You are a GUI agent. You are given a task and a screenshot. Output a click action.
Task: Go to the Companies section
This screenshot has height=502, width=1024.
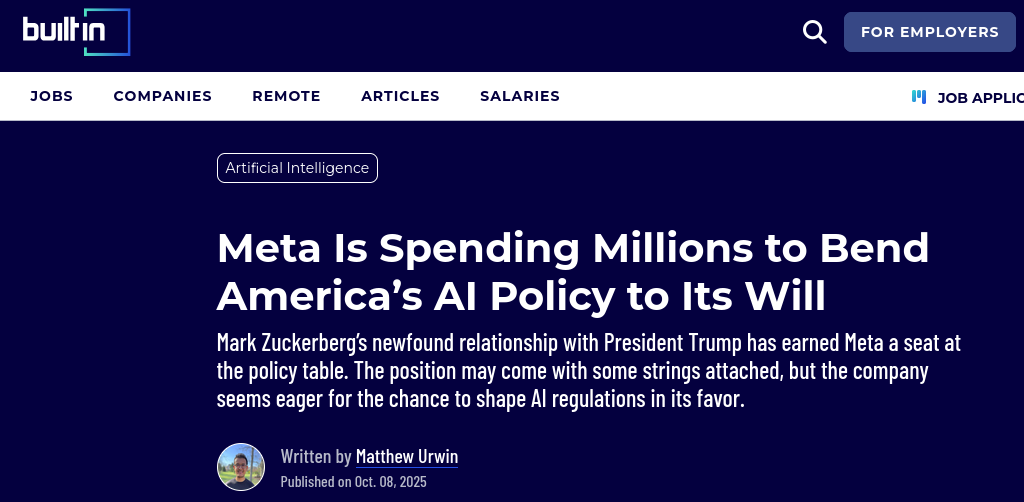click(x=162, y=97)
